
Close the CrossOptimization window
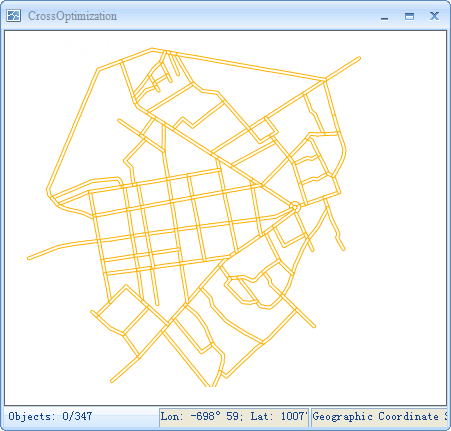(x=434, y=16)
